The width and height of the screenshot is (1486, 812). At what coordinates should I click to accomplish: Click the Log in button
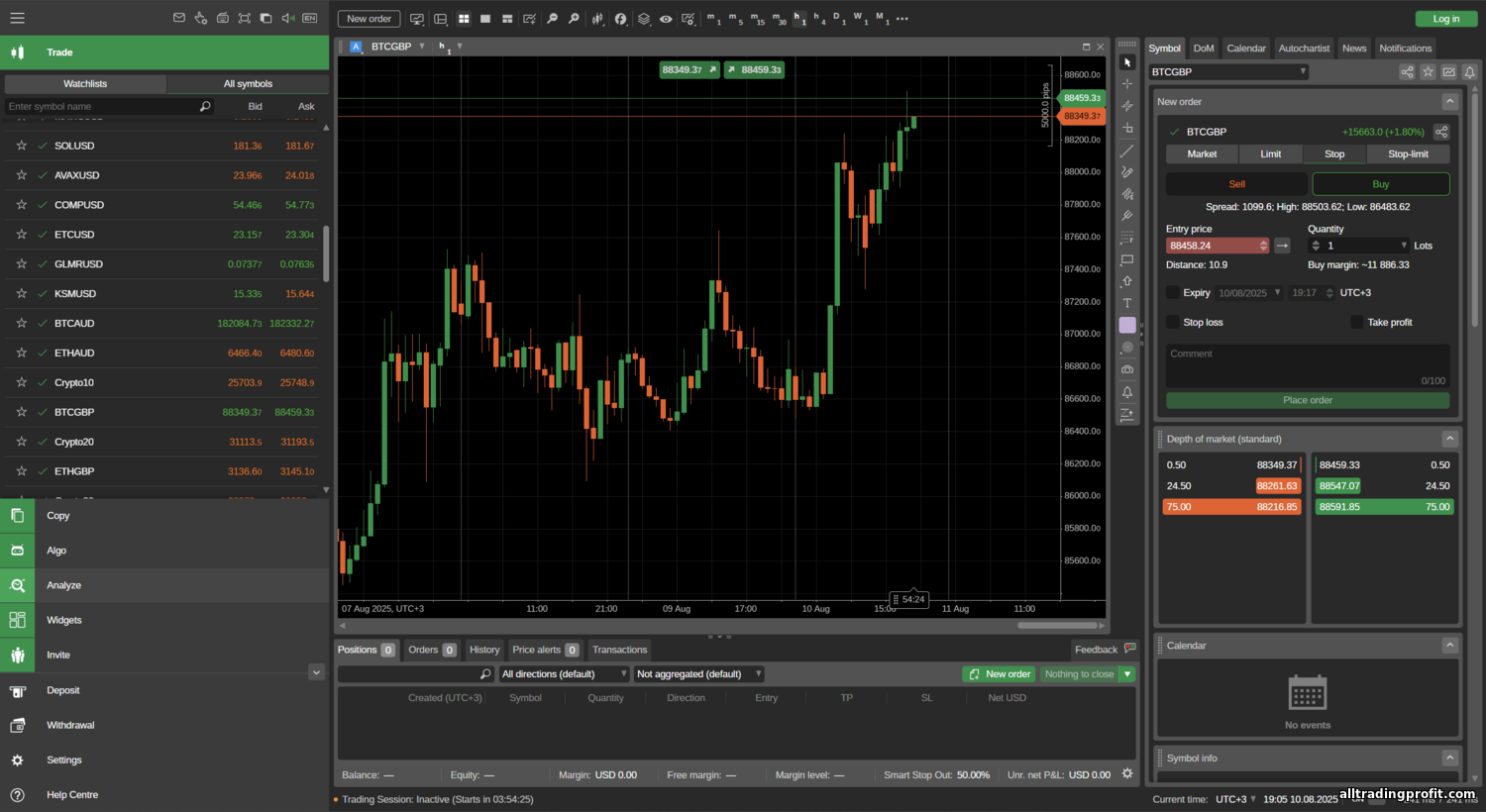(x=1445, y=19)
